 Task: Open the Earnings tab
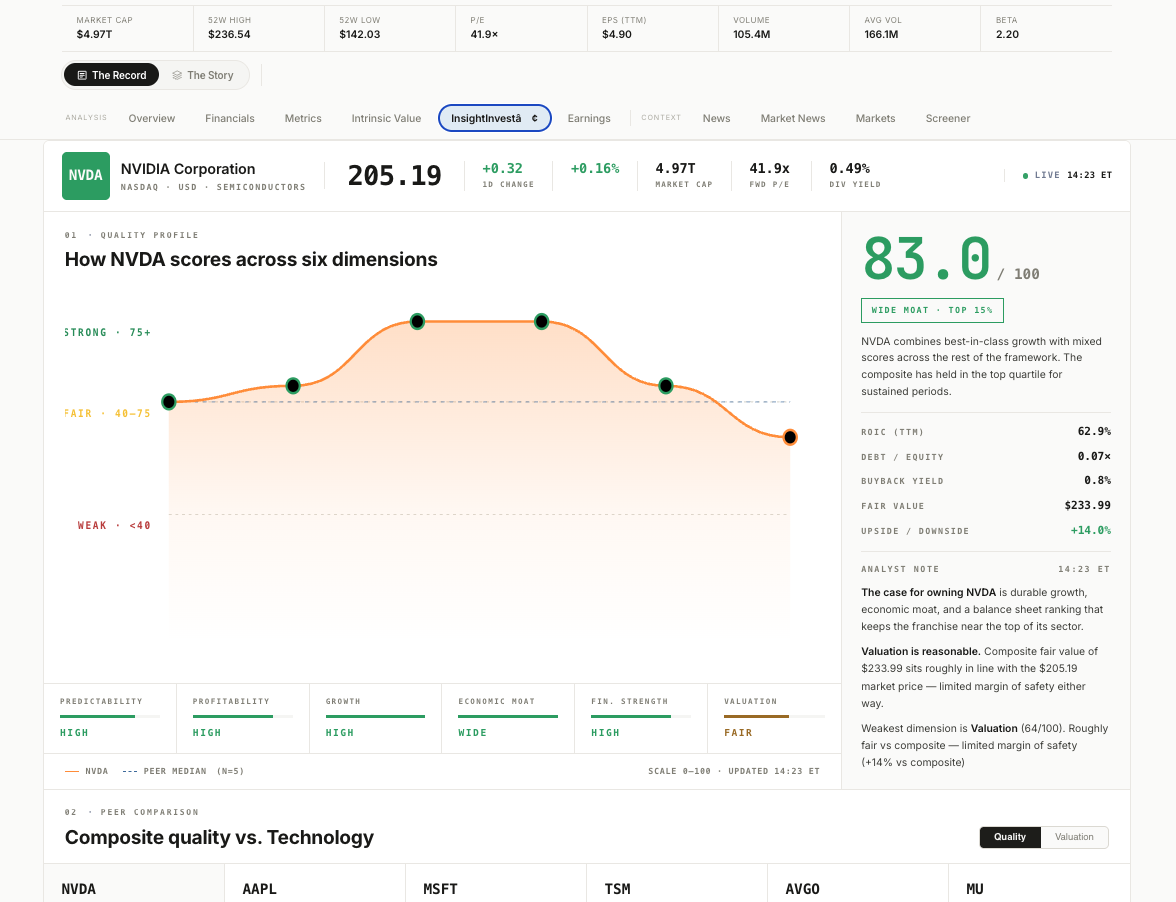[x=589, y=118]
